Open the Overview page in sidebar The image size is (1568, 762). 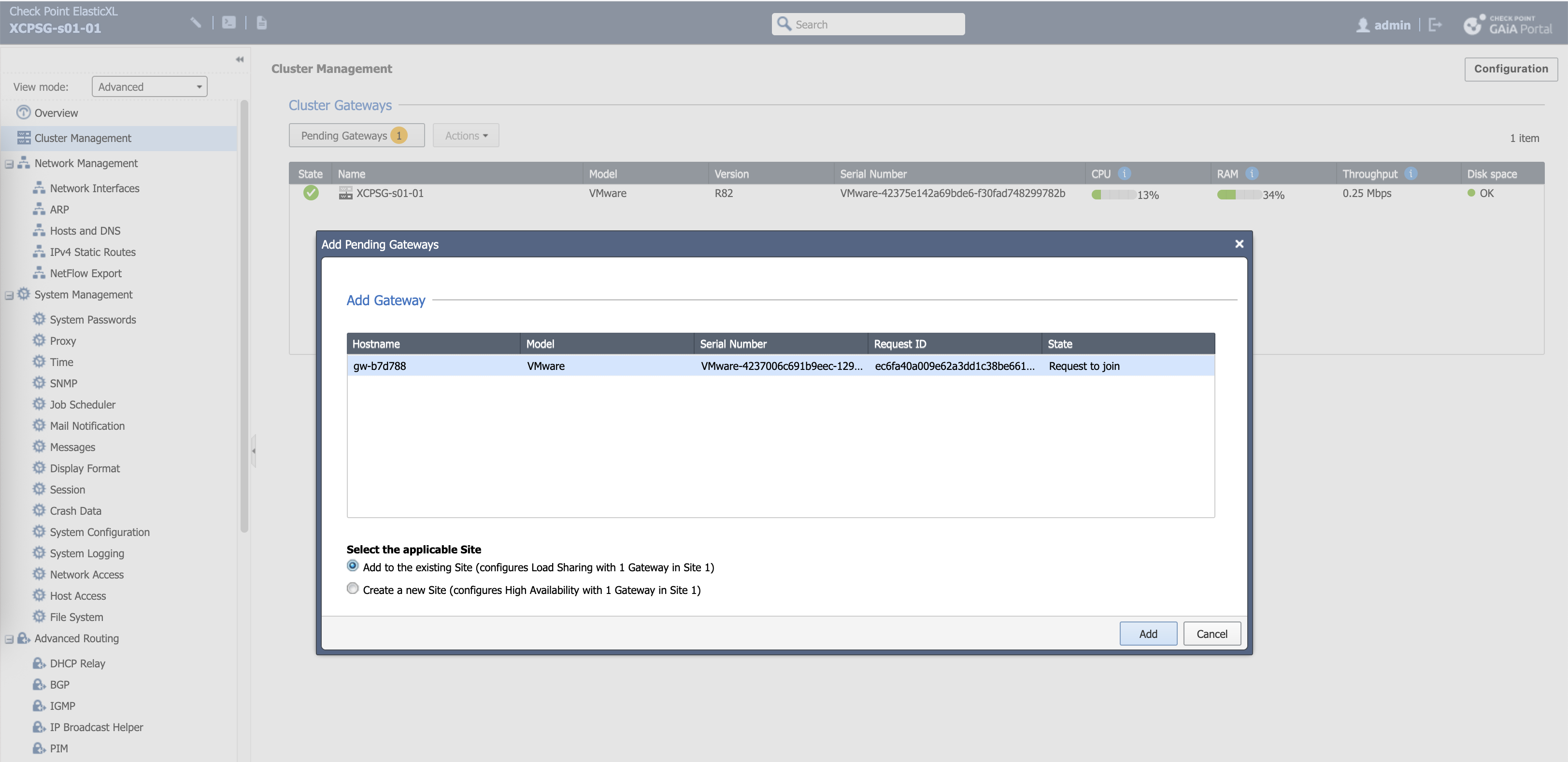(56, 113)
